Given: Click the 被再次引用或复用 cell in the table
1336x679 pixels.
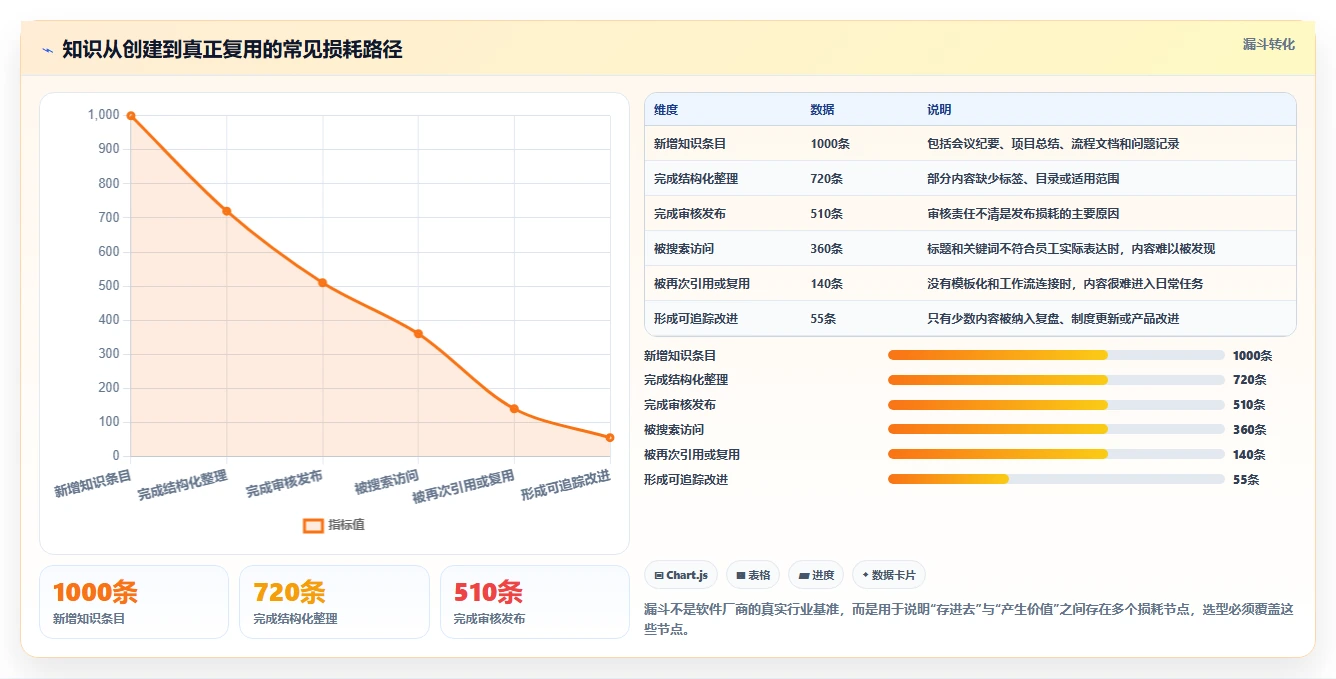Looking at the screenshot, I should click(702, 284).
